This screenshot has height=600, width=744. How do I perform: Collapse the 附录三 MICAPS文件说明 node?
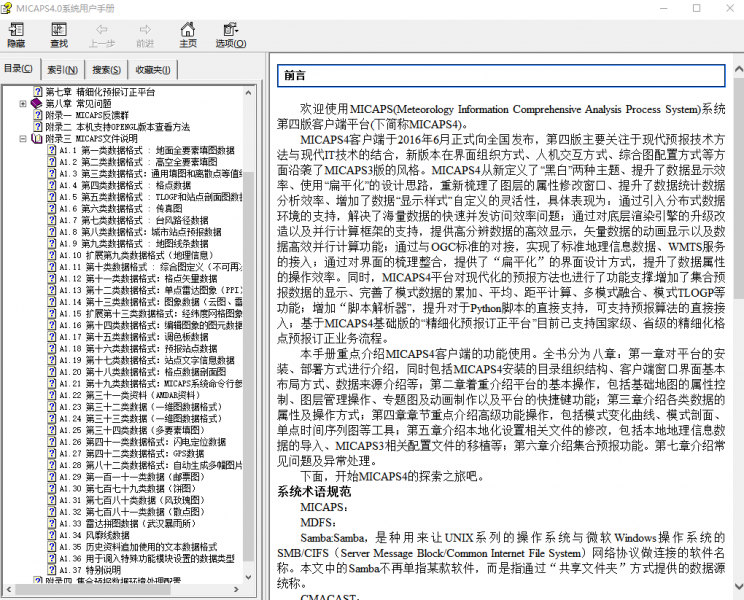[x=23, y=139]
